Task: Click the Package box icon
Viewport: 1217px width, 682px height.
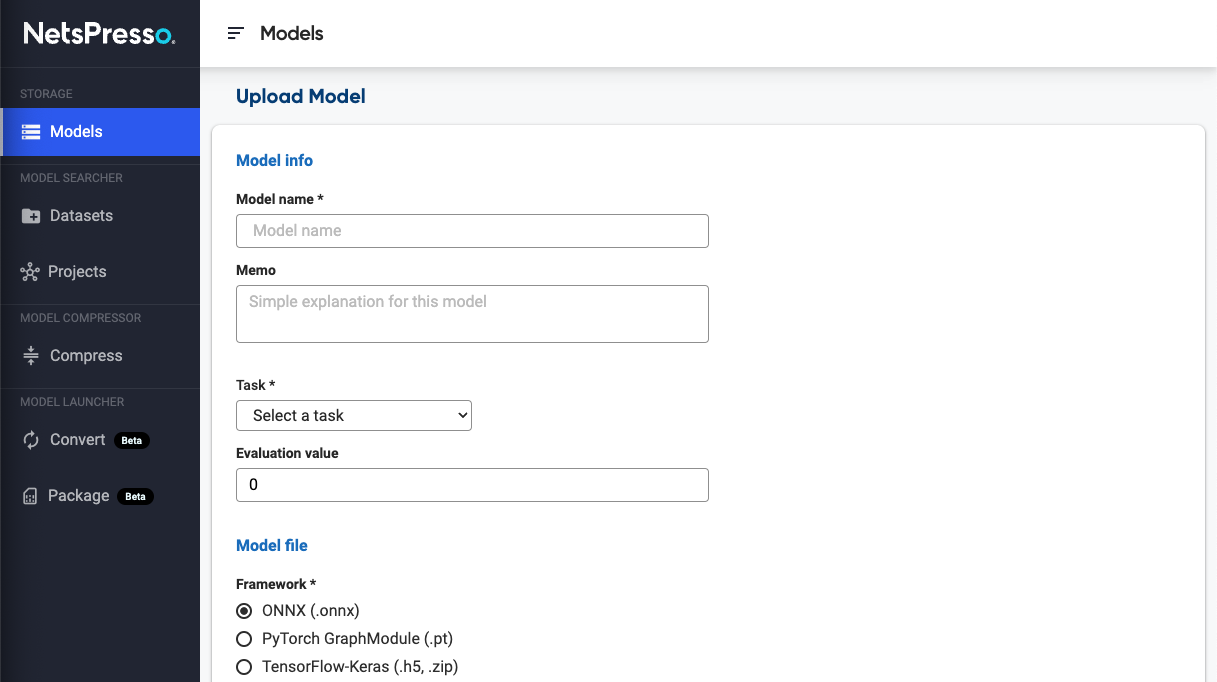Action: (30, 496)
